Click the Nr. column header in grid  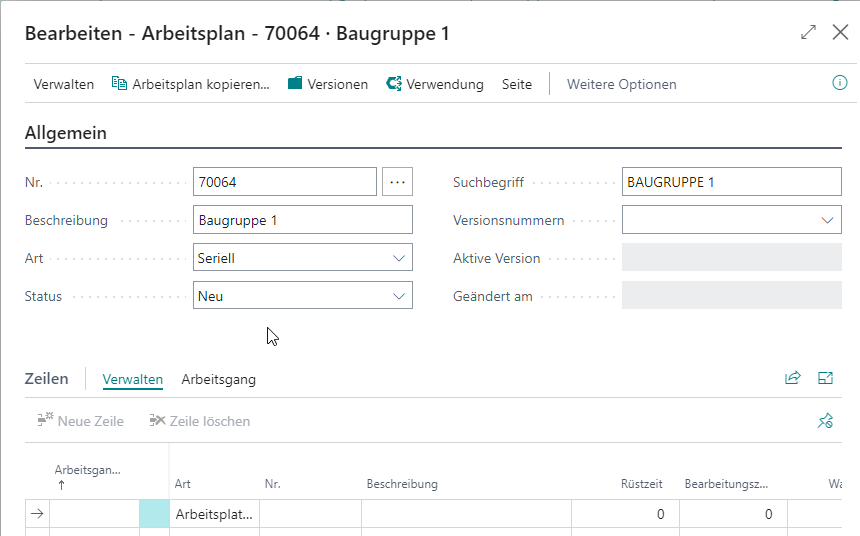click(272, 484)
